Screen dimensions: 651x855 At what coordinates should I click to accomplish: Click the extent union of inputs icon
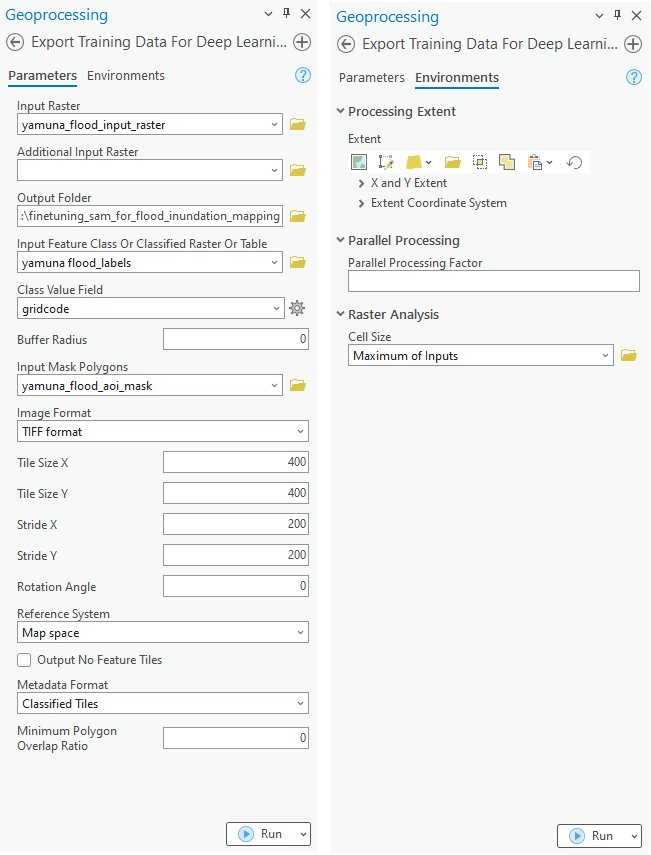pyautogui.click(x=507, y=162)
